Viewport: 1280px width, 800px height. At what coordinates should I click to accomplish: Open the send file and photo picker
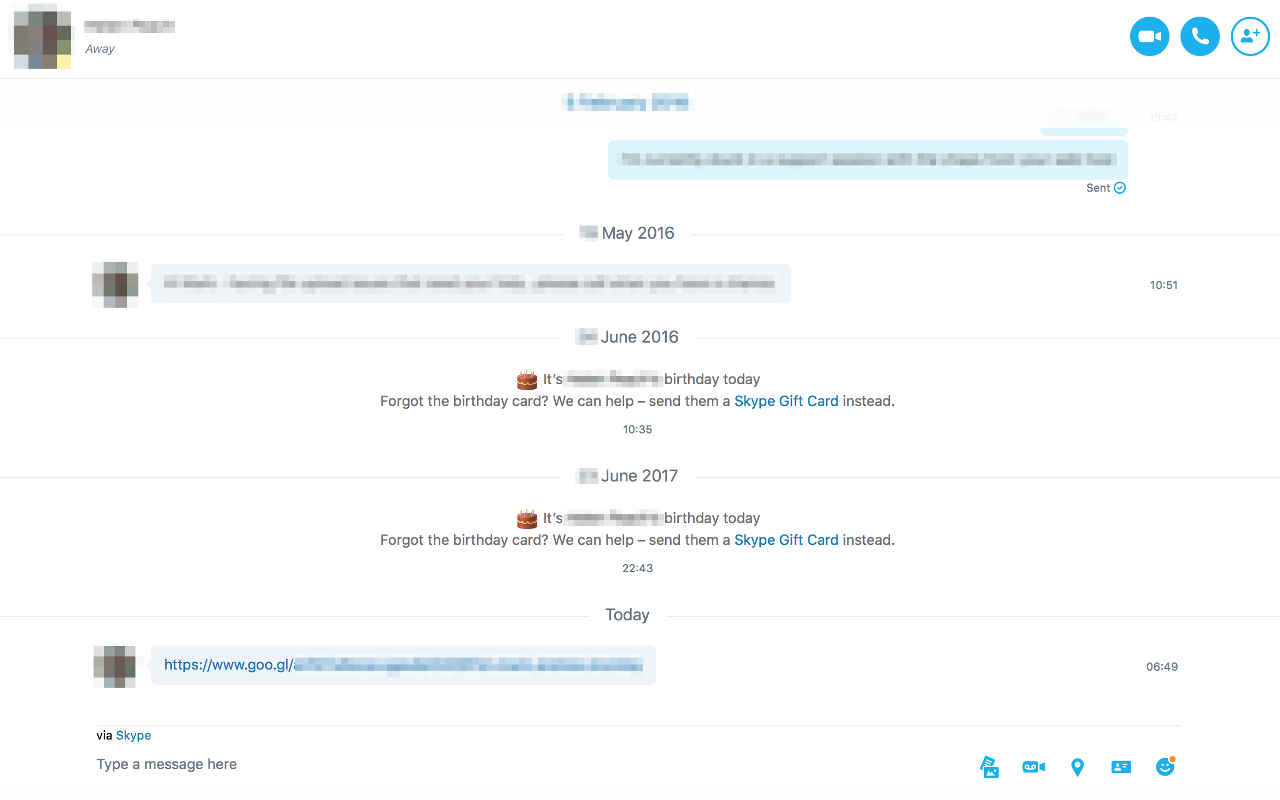989,767
